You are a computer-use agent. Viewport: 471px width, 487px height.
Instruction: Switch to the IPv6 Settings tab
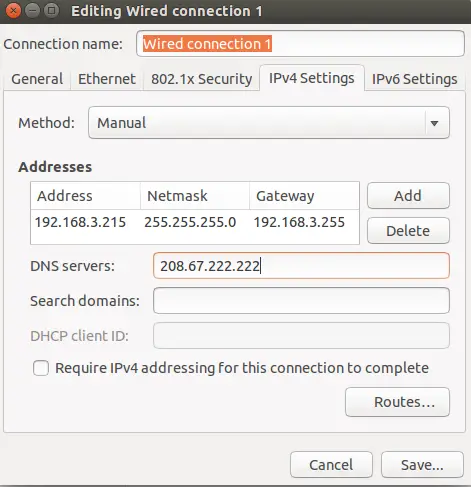[415, 79]
